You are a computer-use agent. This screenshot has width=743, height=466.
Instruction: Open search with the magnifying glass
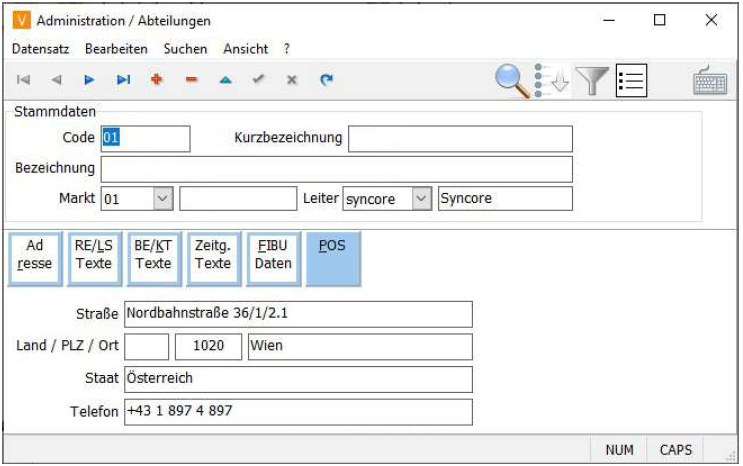pyautogui.click(x=512, y=81)
